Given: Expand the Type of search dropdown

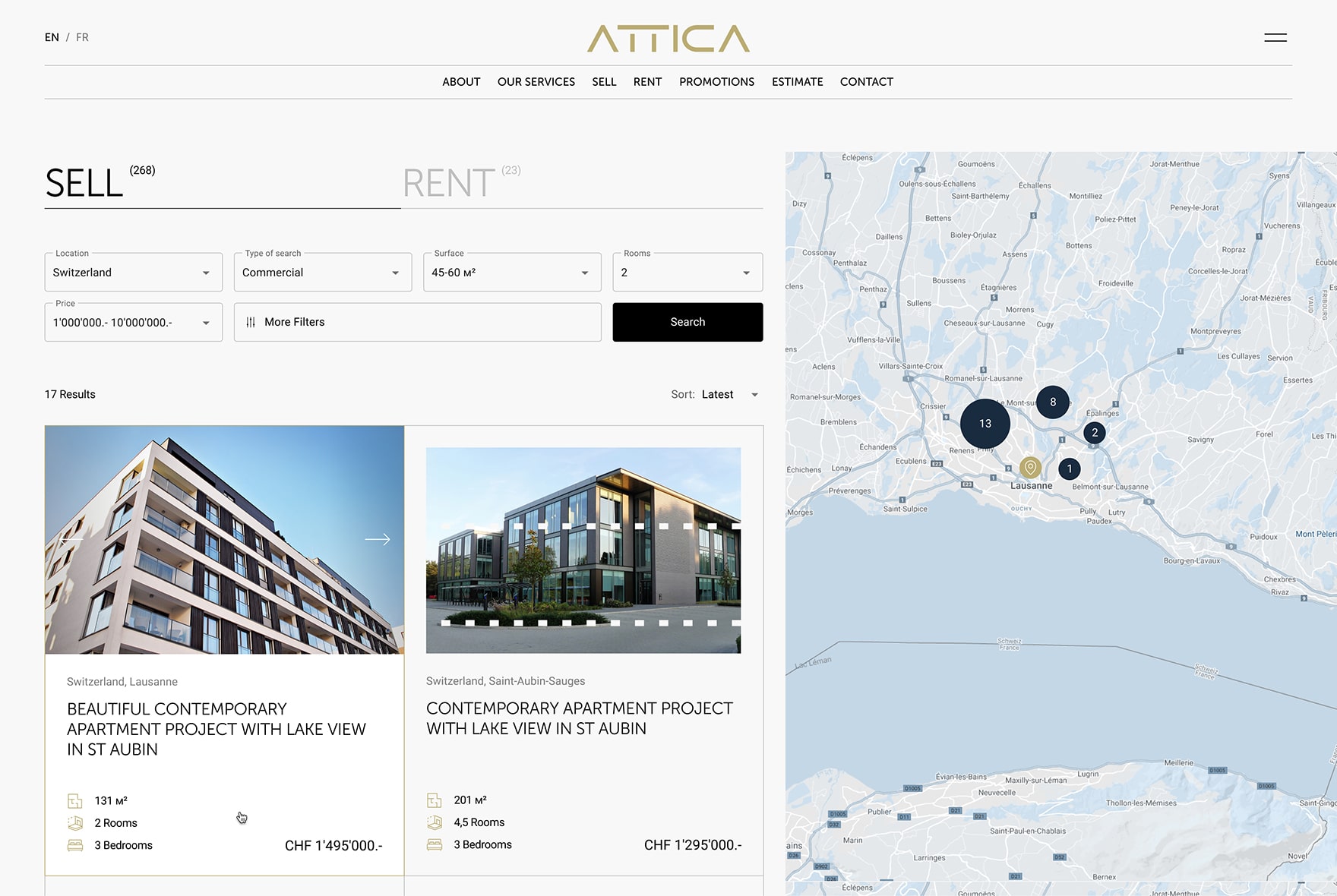Looking at the screenshot, I should [322, 273].
